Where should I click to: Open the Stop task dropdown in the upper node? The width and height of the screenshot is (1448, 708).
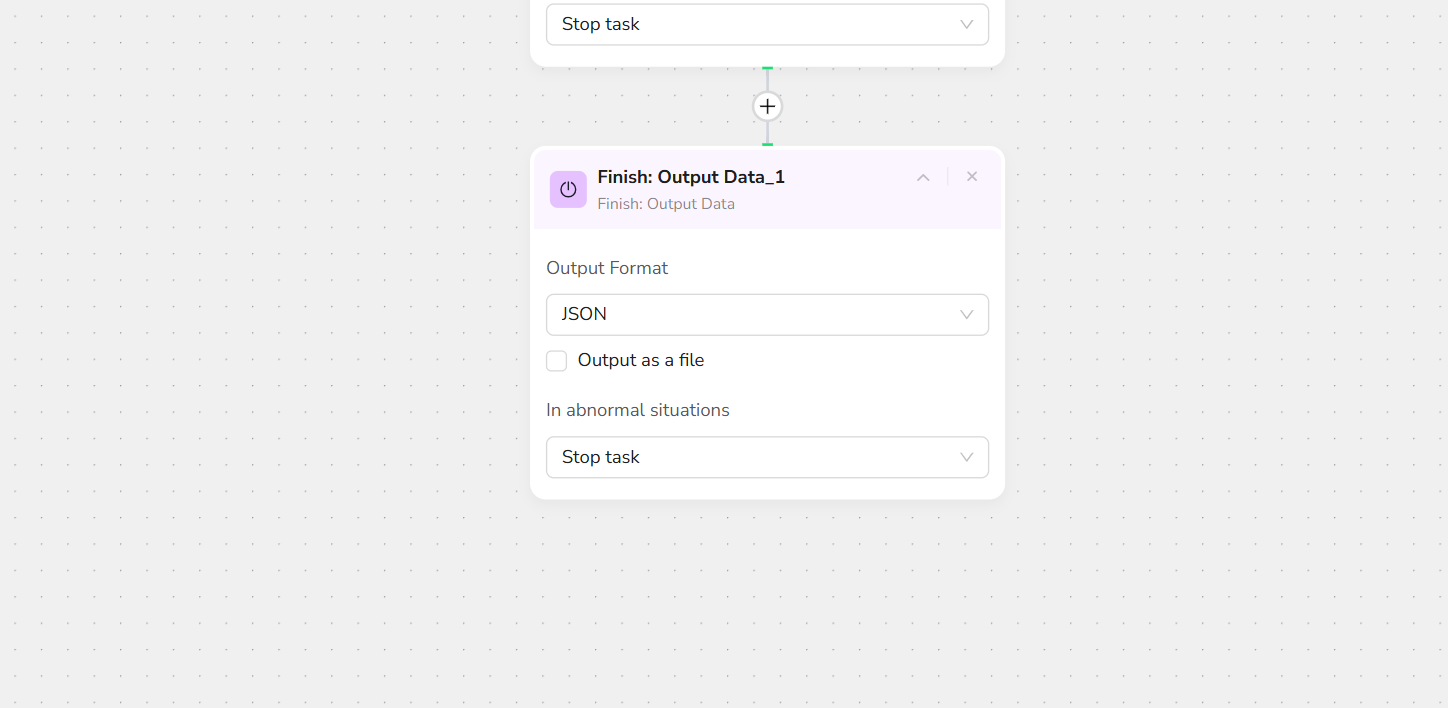click(750, 24)
